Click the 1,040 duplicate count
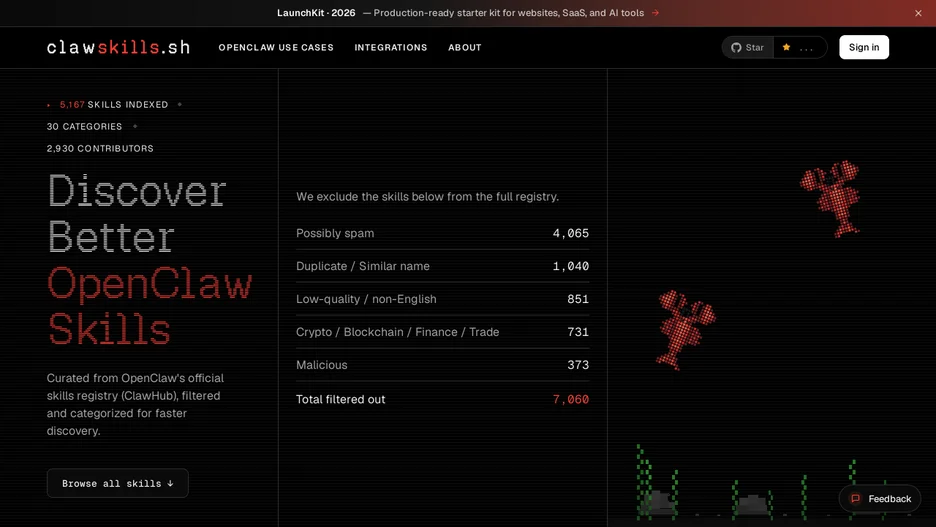Screen dimensions: 936x527 click(x=571, y=266)
